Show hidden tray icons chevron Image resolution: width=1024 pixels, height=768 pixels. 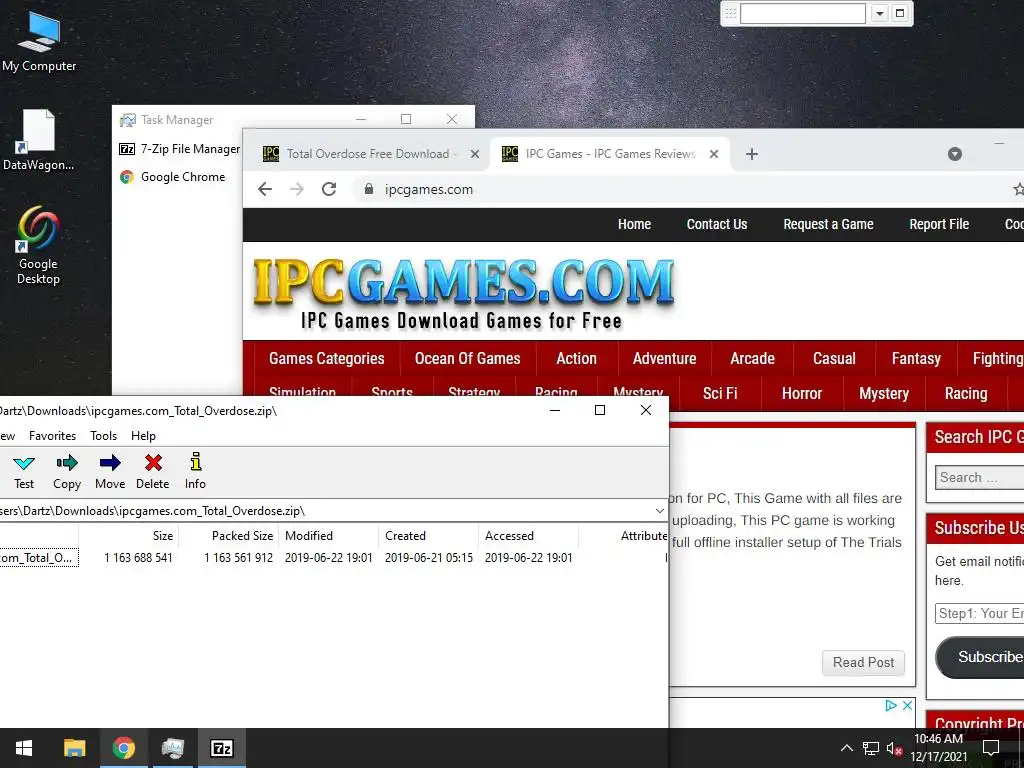pos(846,748)
